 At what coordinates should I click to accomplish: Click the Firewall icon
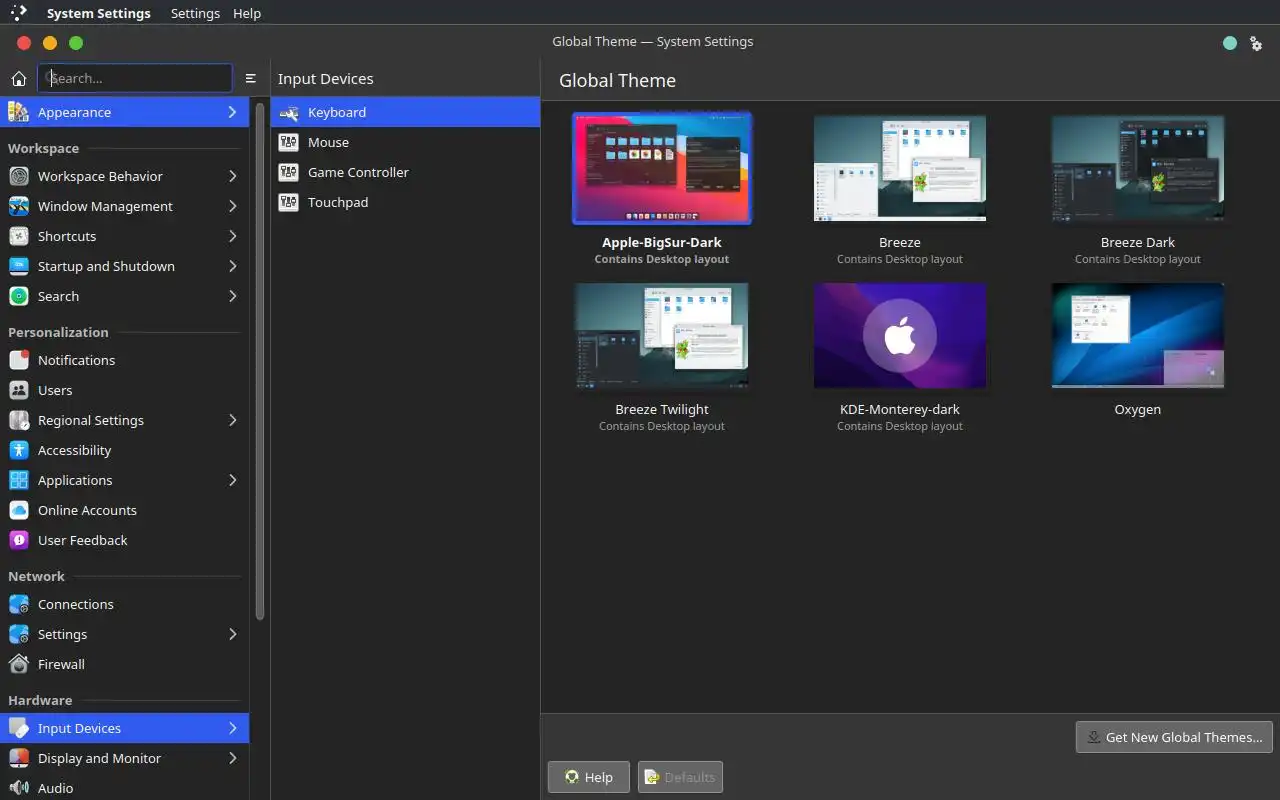[18, 664]
